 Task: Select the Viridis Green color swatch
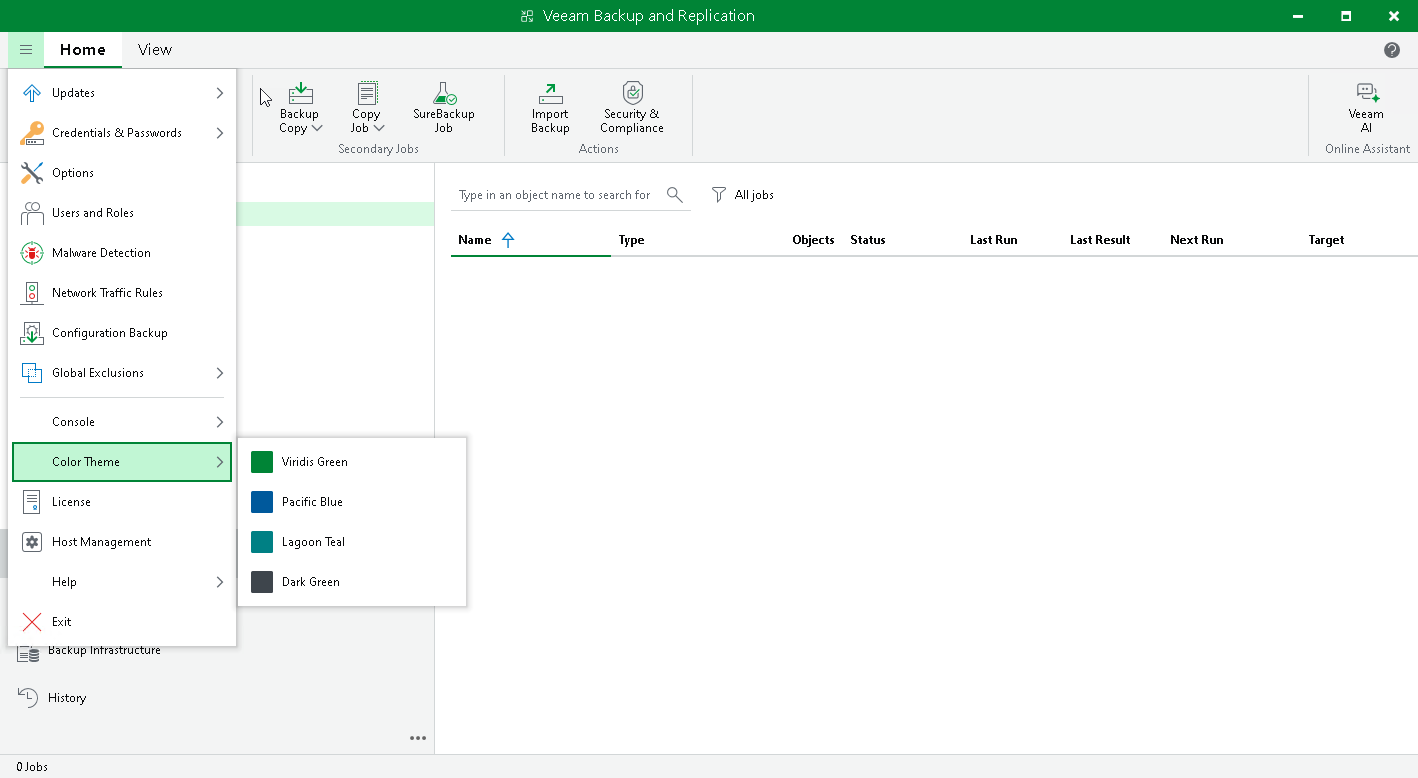click(262, 462)
